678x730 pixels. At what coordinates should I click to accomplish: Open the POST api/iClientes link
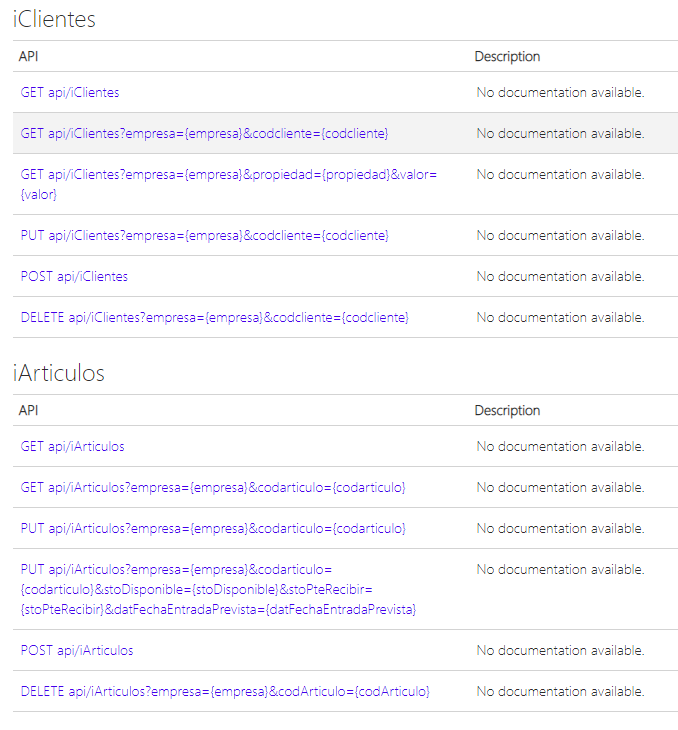pyautogui.click(x=74, y=276)
